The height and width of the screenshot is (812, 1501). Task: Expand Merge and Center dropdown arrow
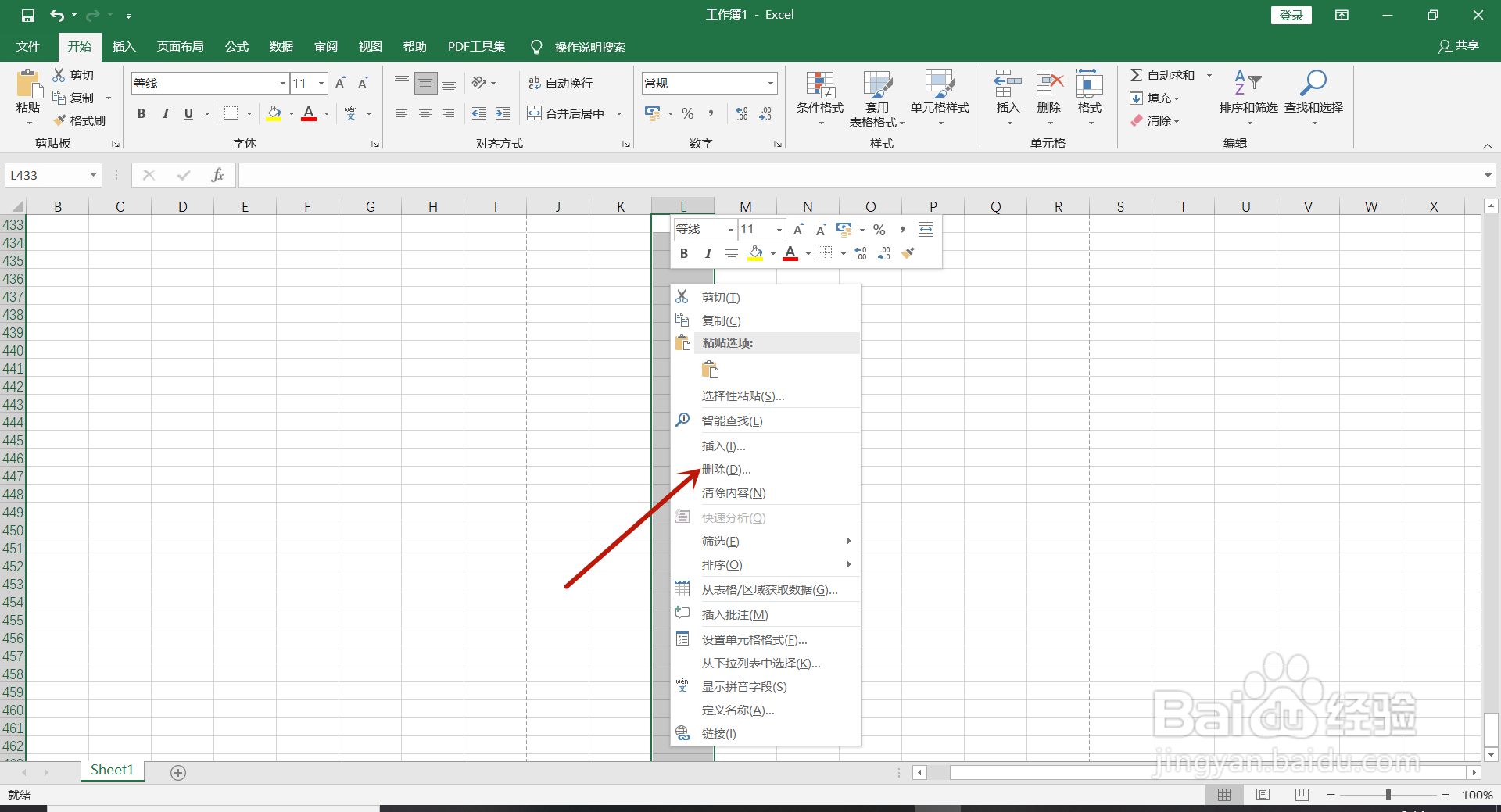point(619,113)
